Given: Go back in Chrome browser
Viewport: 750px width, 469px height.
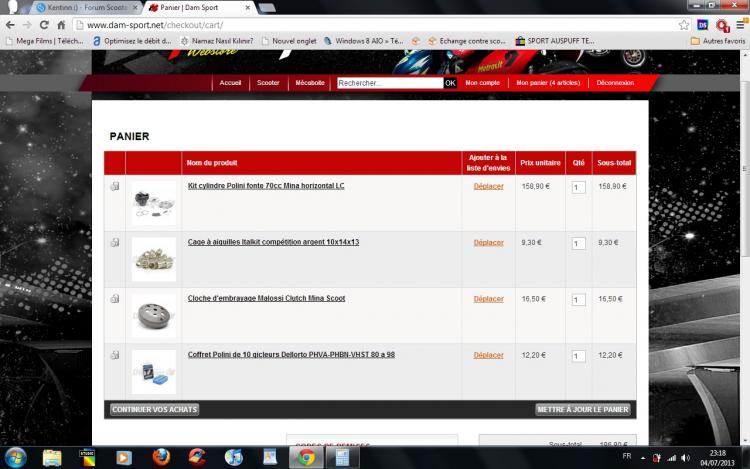Looking at the screenshot, I should [x=10, y=25].
